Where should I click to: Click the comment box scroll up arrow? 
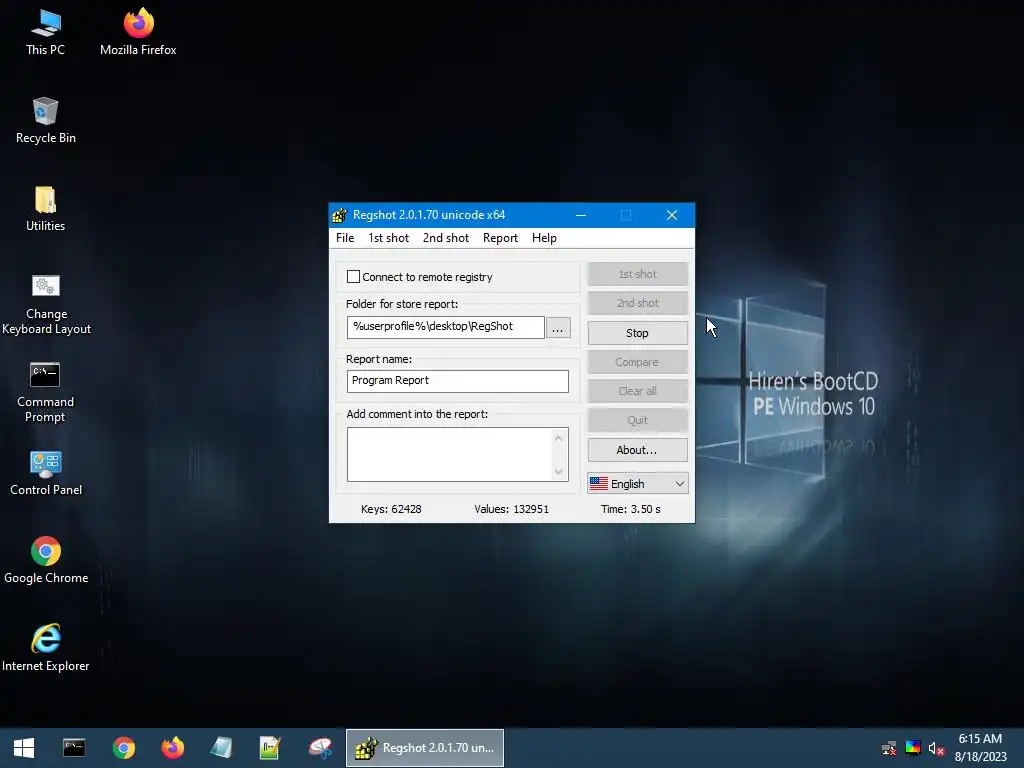[x=558, y=438]
